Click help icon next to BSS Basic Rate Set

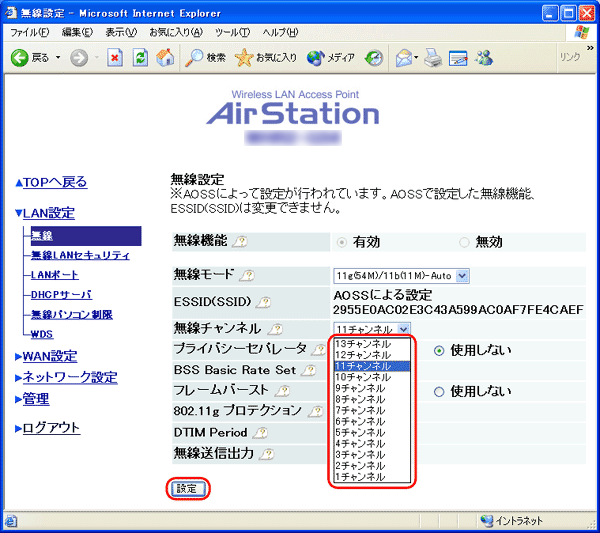click(308, 370)
